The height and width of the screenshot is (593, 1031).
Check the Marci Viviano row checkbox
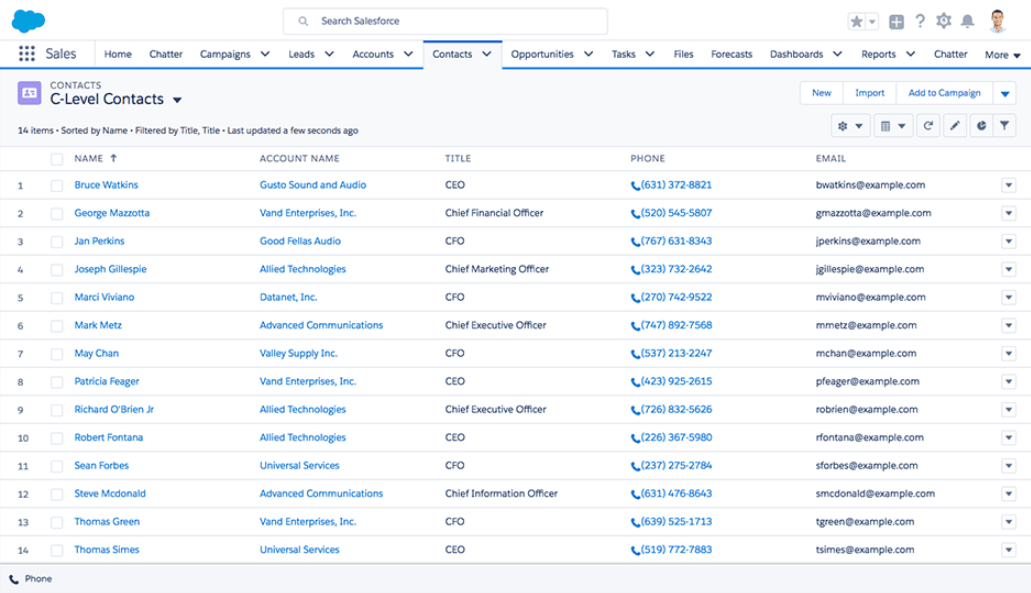pyautogui.click(x=57, y=298)
